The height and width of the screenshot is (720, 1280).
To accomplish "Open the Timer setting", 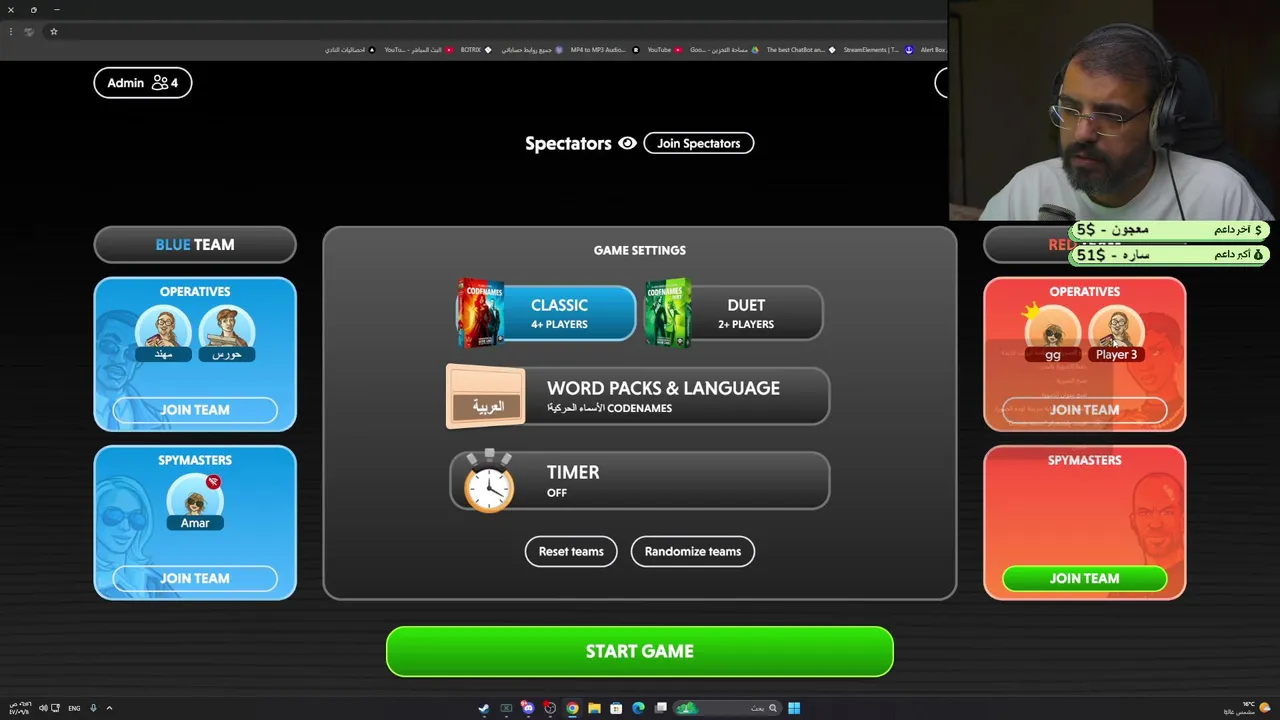I will (640, 481).
